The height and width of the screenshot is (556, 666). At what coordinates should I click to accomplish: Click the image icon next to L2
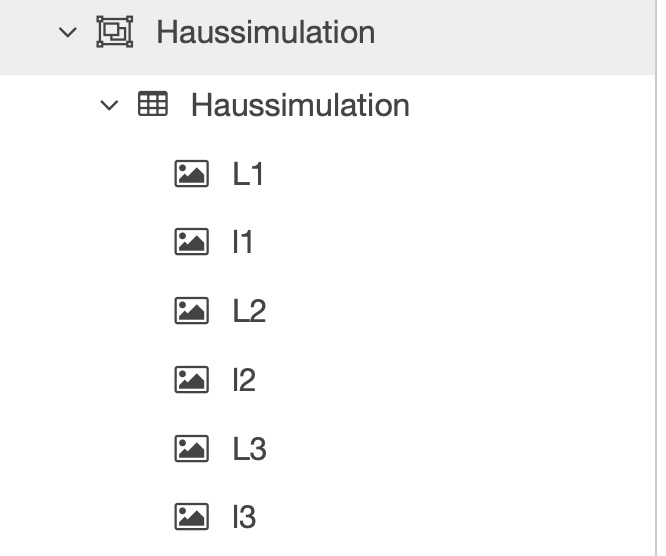[x=191, y=311]
